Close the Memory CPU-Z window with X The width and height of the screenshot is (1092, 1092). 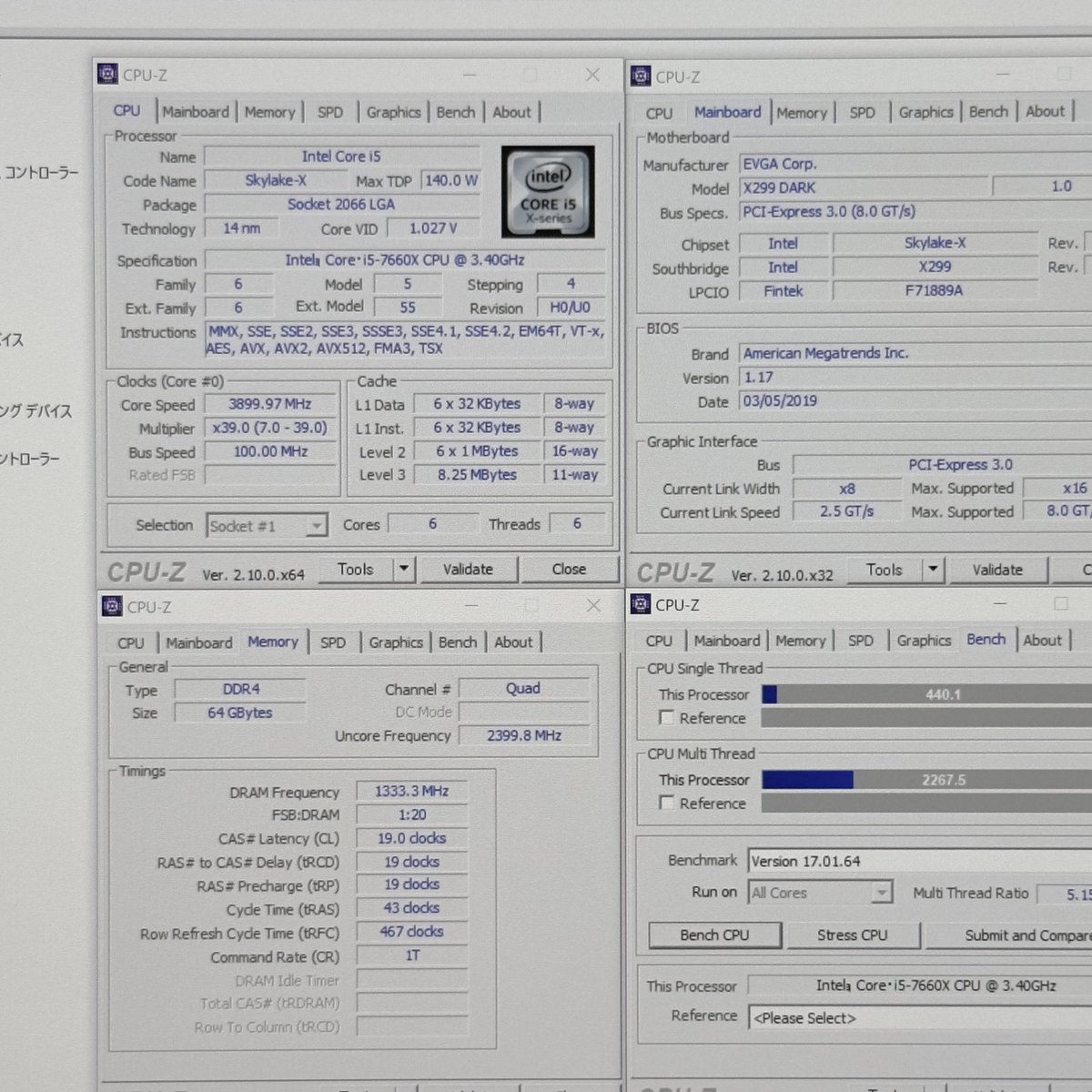tap(593, 605)
